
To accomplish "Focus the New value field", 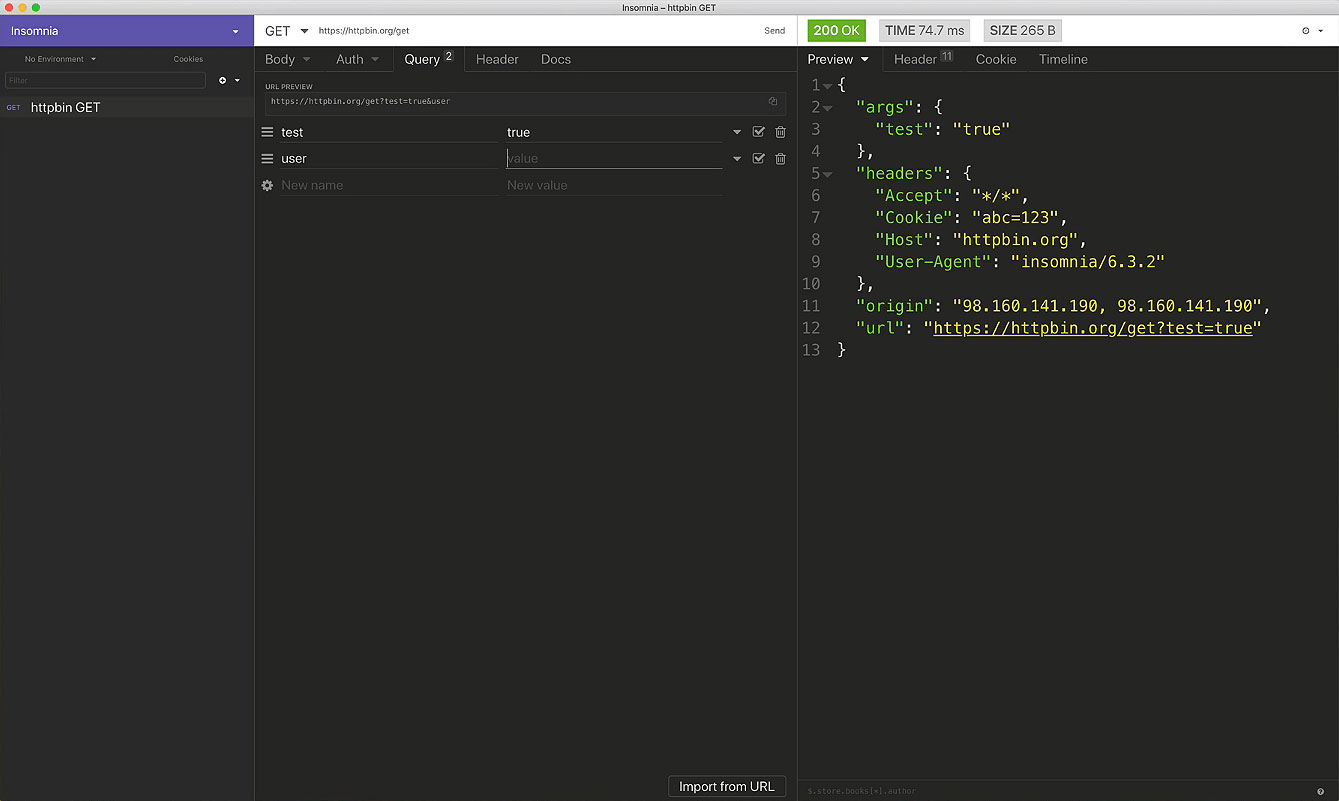I will coord(614,185).
